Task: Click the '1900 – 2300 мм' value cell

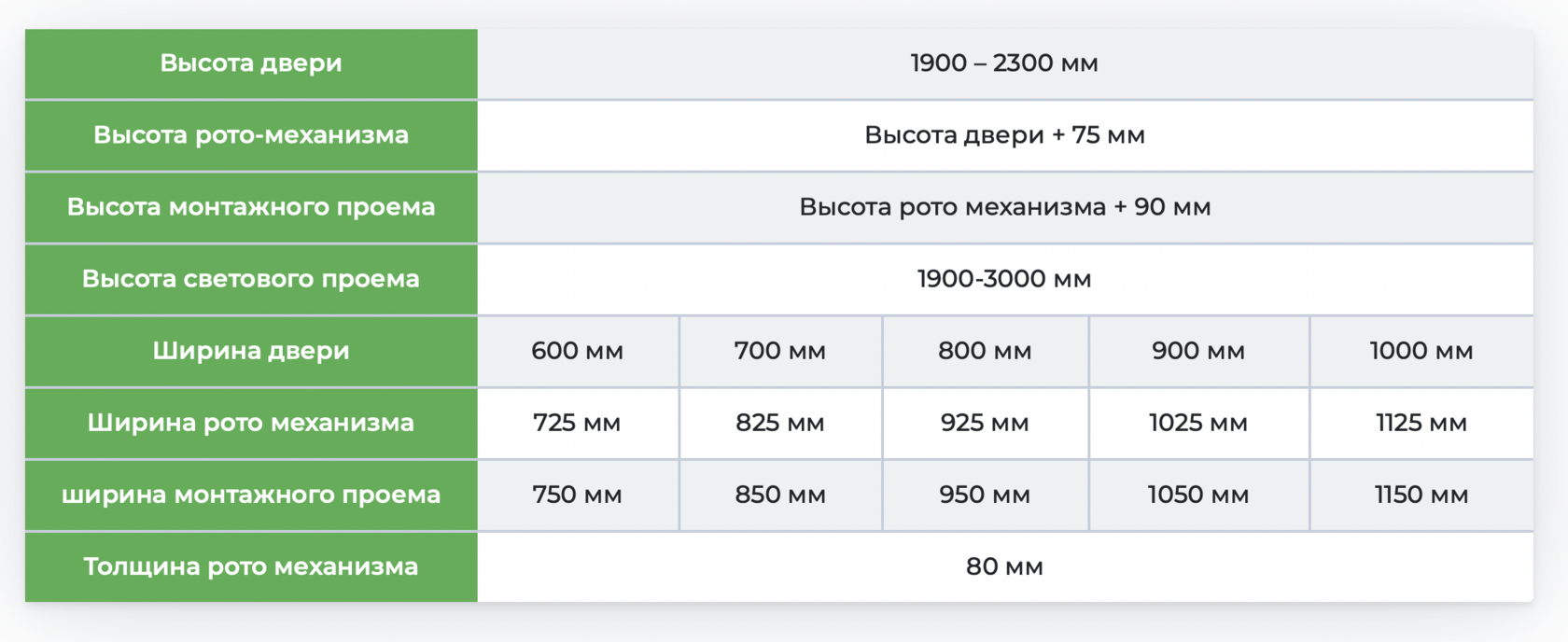Action: (1004, 63)
